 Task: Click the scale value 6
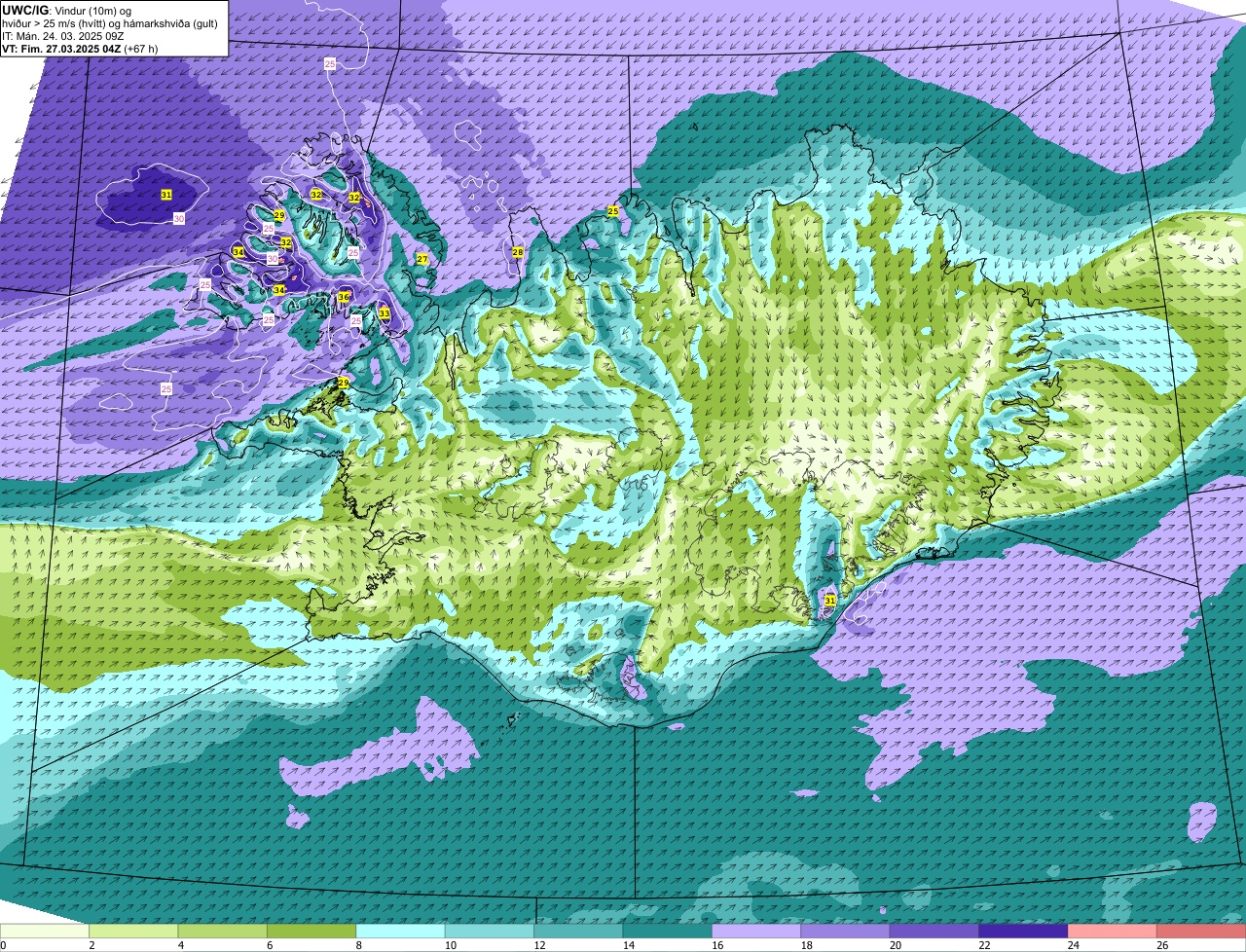[x=270, y=944]
